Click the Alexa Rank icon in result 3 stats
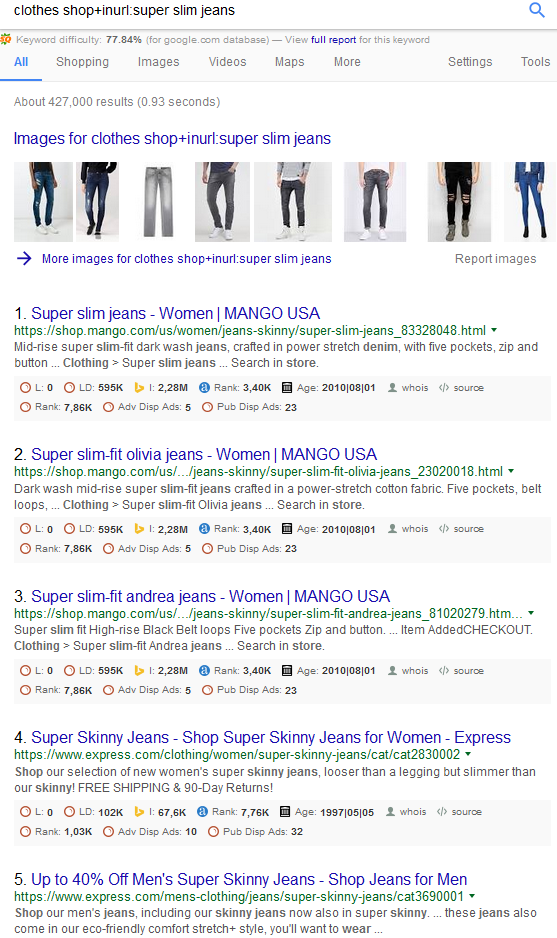557x938 pixels. click(204, 671)
